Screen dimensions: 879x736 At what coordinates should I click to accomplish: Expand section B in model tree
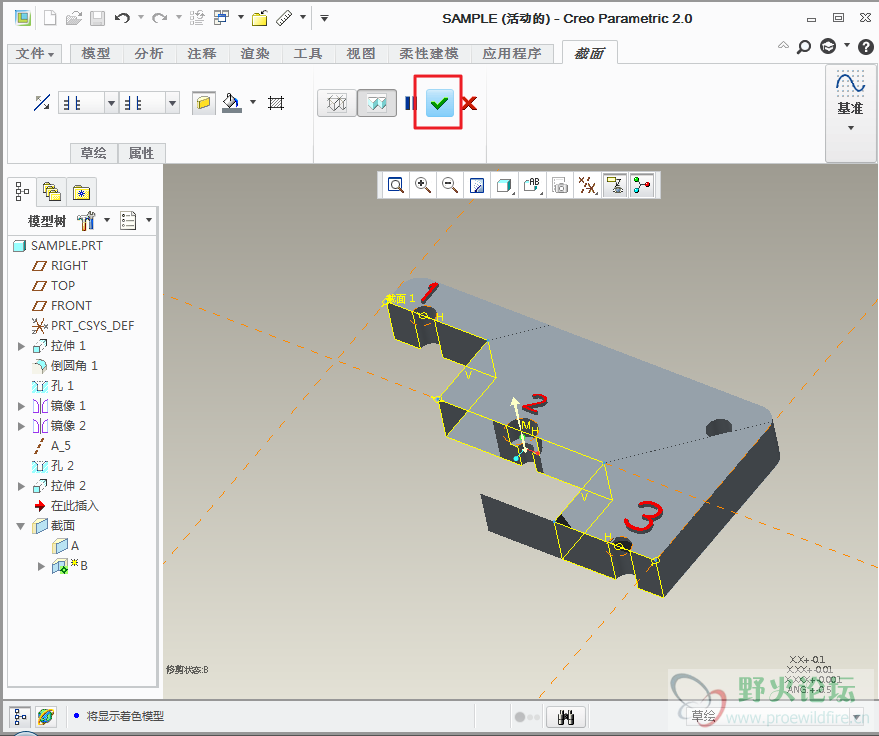(x=41, y=566)
